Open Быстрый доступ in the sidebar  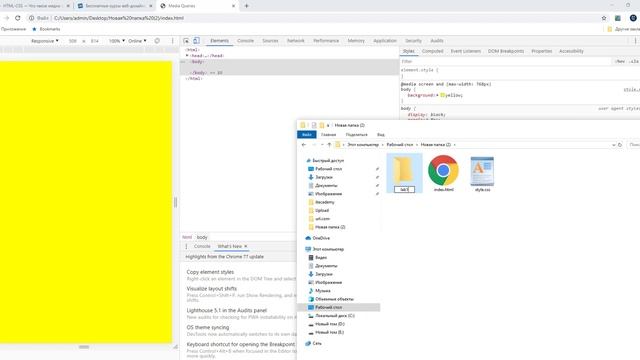[x=328, y=160]
